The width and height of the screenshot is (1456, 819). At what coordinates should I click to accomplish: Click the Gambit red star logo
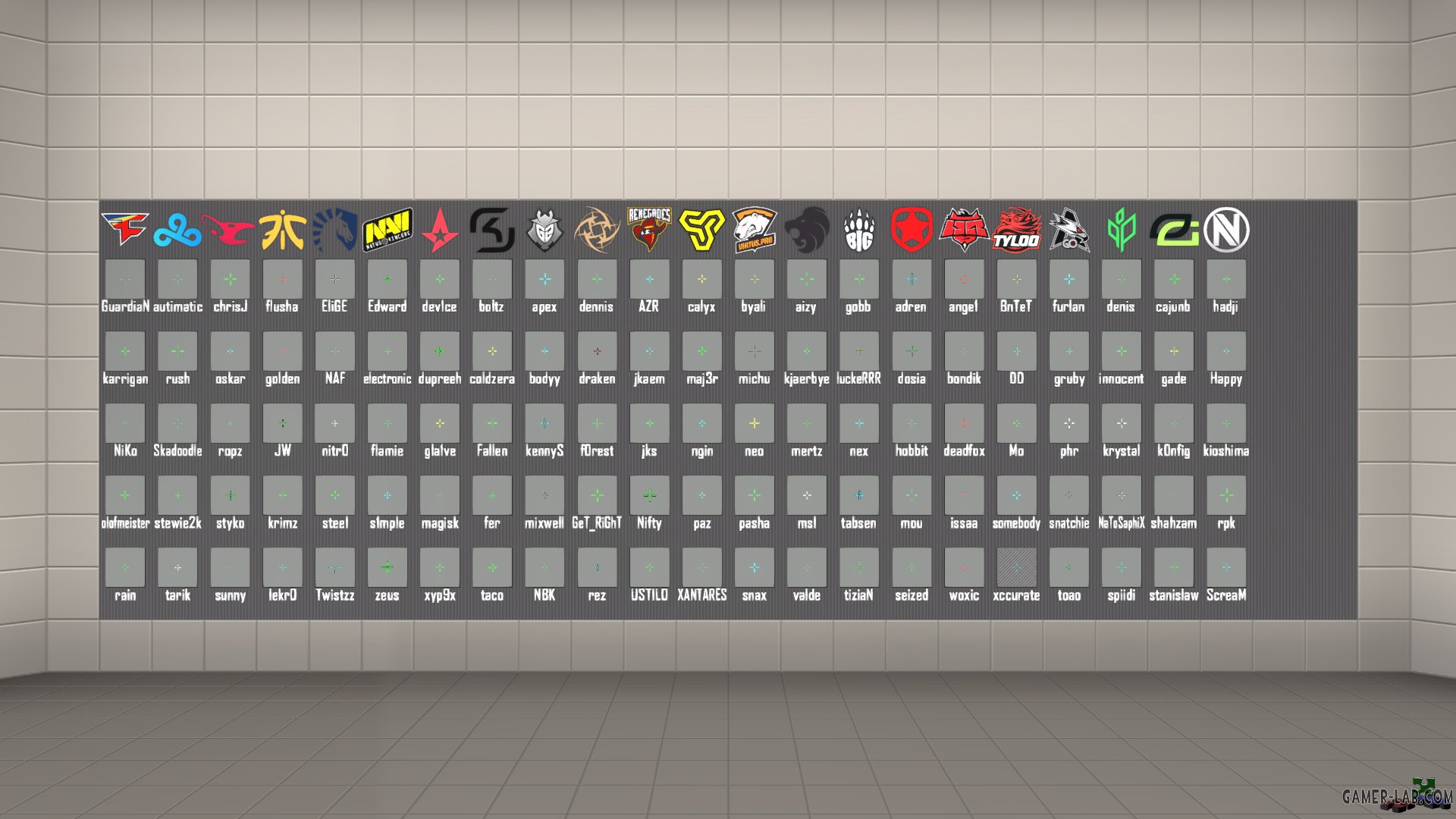[x=912, y=230]
